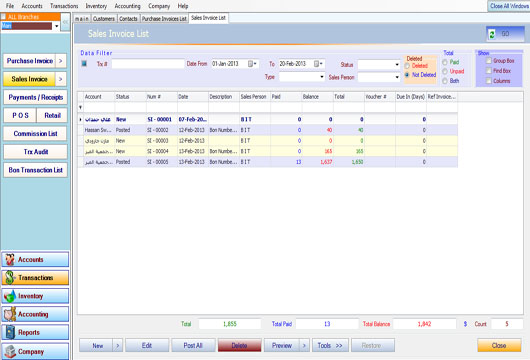Image resolution: width=530 pixels, height=360 pixels.
Task: Click the Edit button
Action: 147,346
